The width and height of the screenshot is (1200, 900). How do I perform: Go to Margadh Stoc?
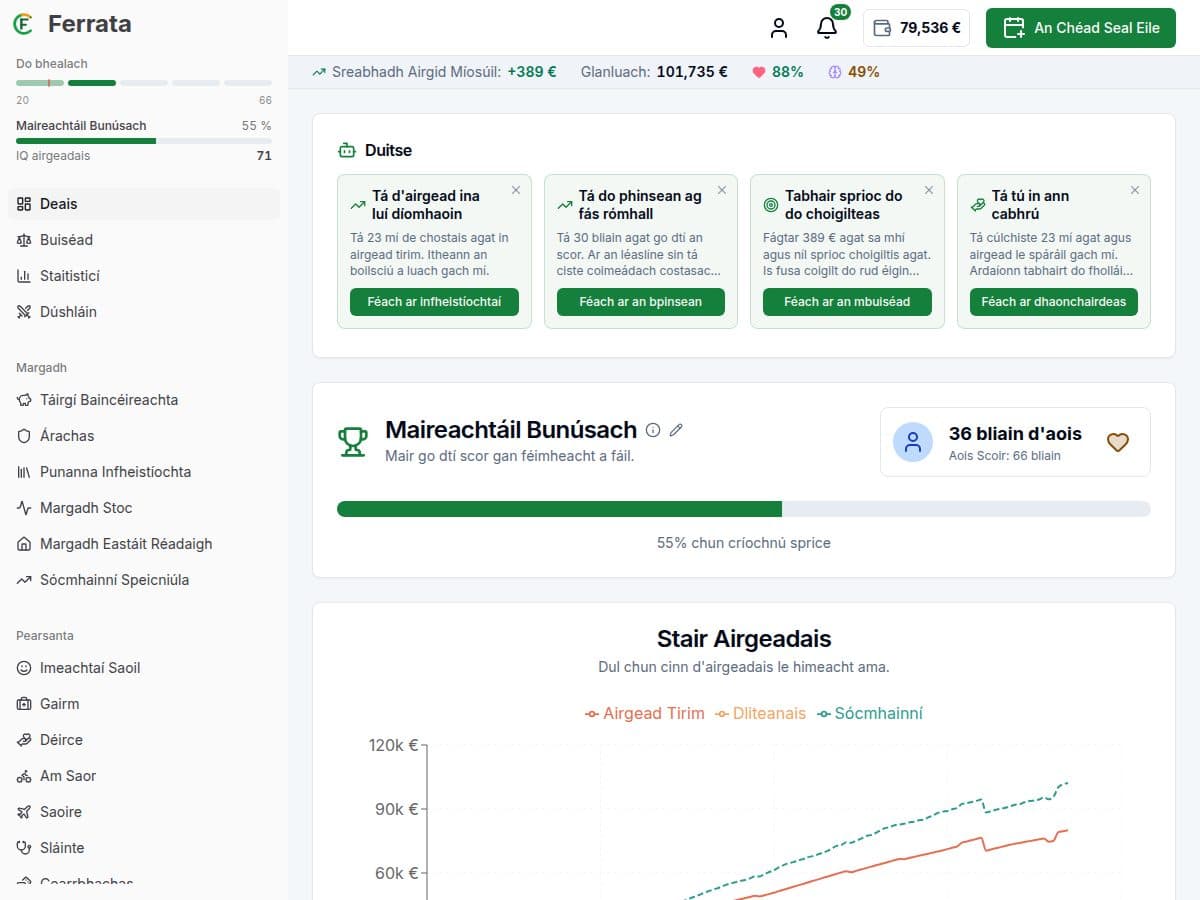[x=144, y=508]
